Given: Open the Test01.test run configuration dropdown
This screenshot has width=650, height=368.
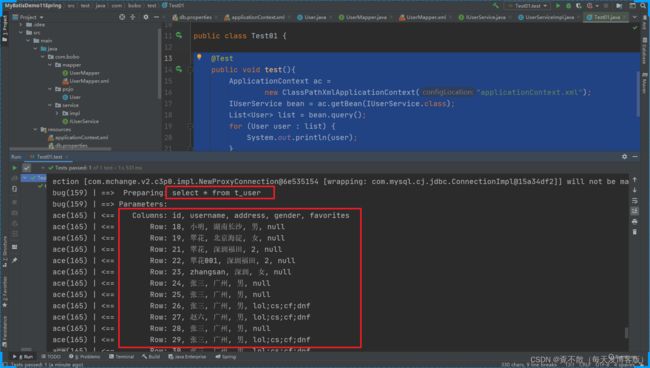Looking at the screenshot, I should coord(527,6).
